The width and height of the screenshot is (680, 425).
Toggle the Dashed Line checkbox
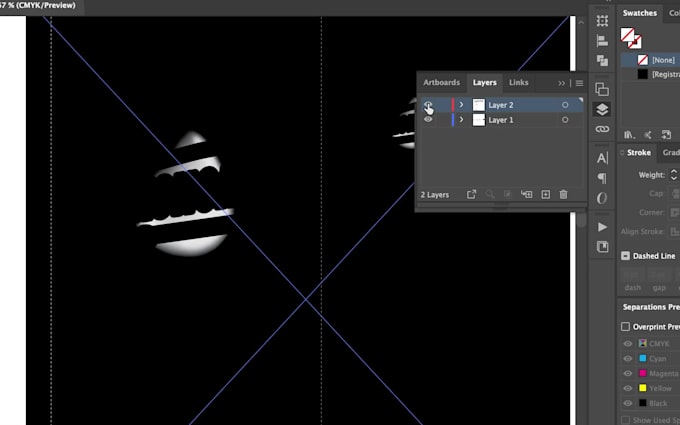coord(625,256)
